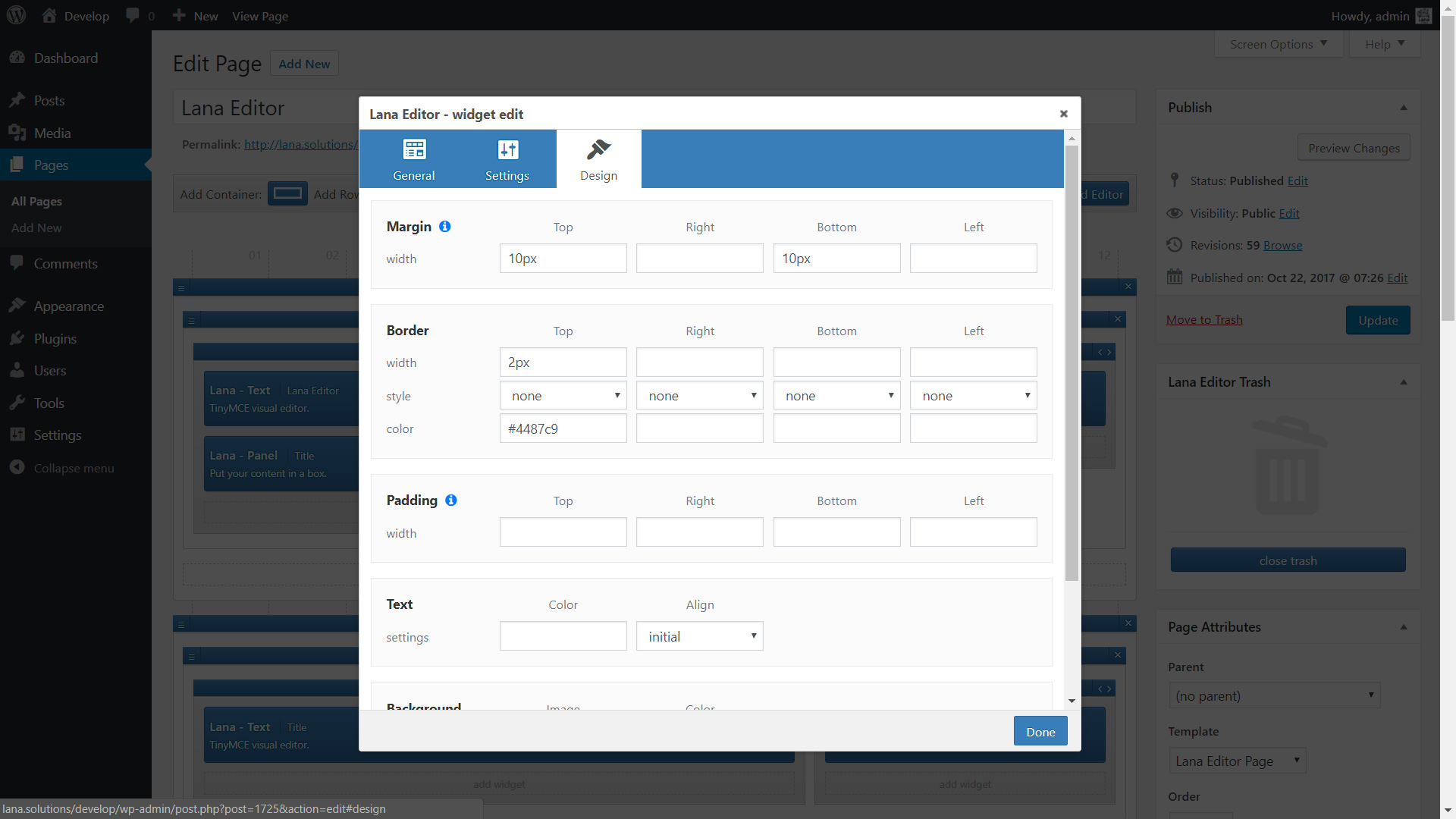
Task: Click the Move to Trash link
Action: pos(1204,319)
